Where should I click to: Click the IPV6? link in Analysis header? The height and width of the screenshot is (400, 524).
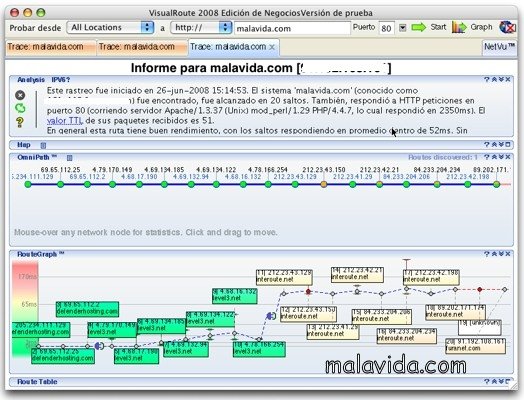pos(61,80)
